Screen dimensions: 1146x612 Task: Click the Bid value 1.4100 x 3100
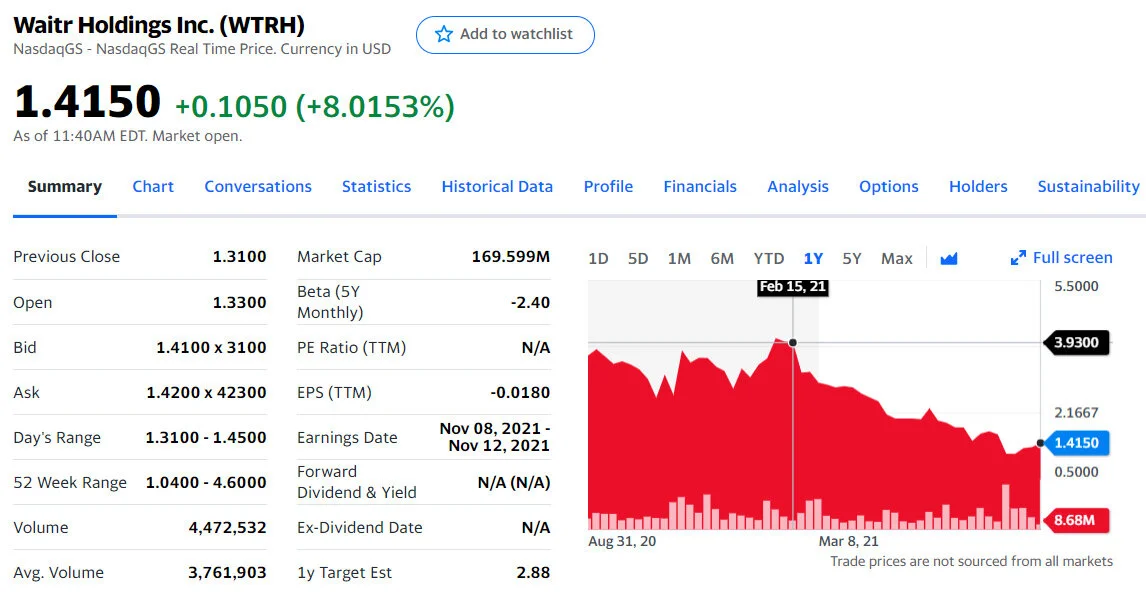211,347
